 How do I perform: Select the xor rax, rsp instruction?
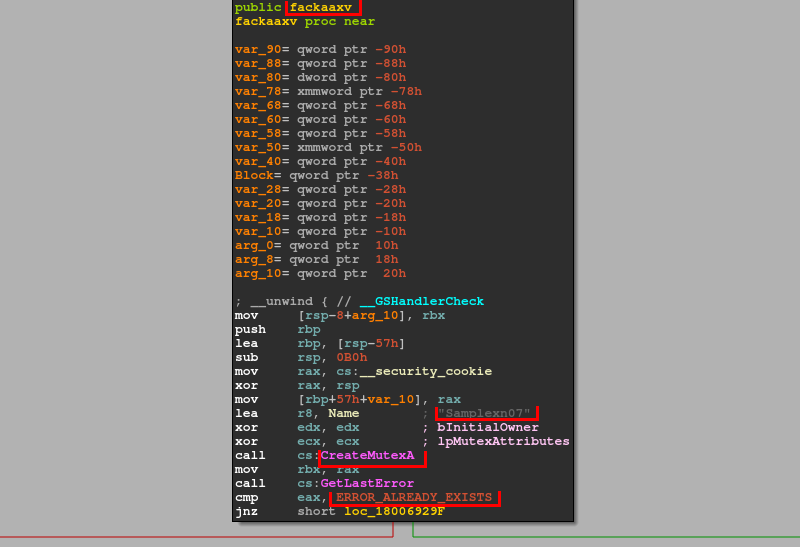(297, 385)
